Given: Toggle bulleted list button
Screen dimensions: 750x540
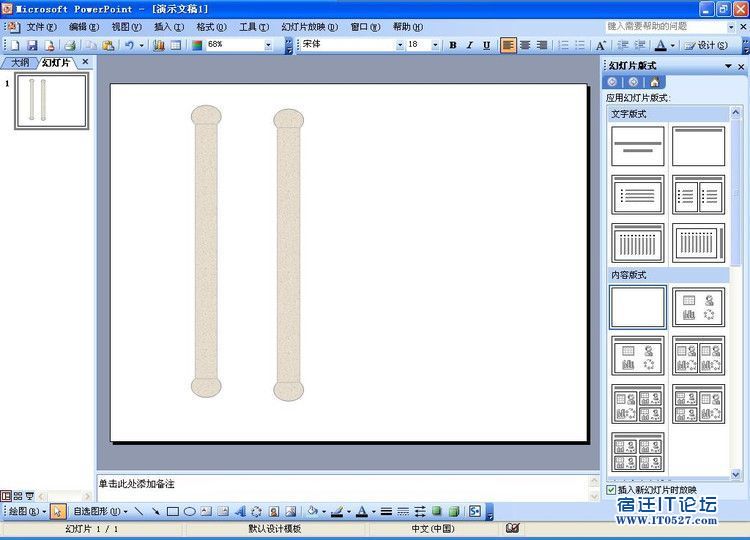Looking at the screenshot, I should pyautogui.click(x=580, y=45).
